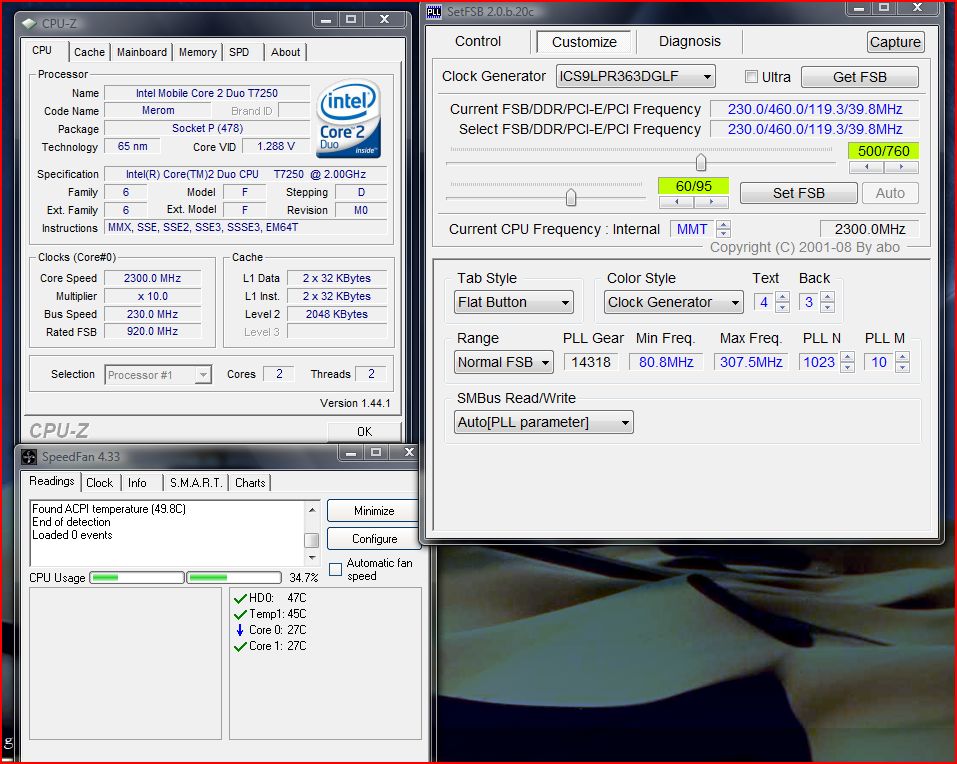Click the Min Freq. 80.8MHz value
This screenshot has height=764, width=957.
pyautogui.click(x=666, y=362)
